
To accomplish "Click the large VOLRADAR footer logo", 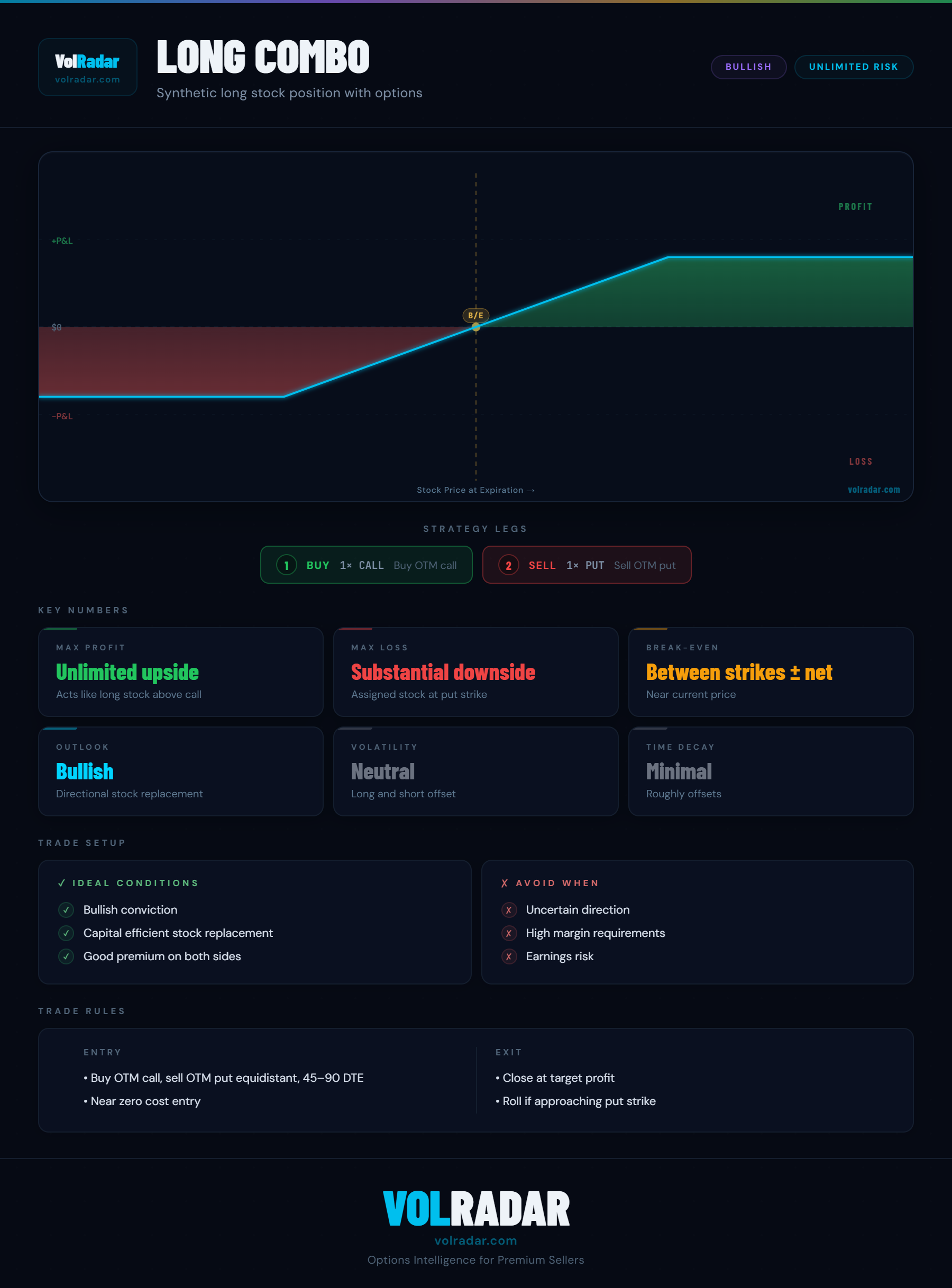I will tap(475, 1209).
